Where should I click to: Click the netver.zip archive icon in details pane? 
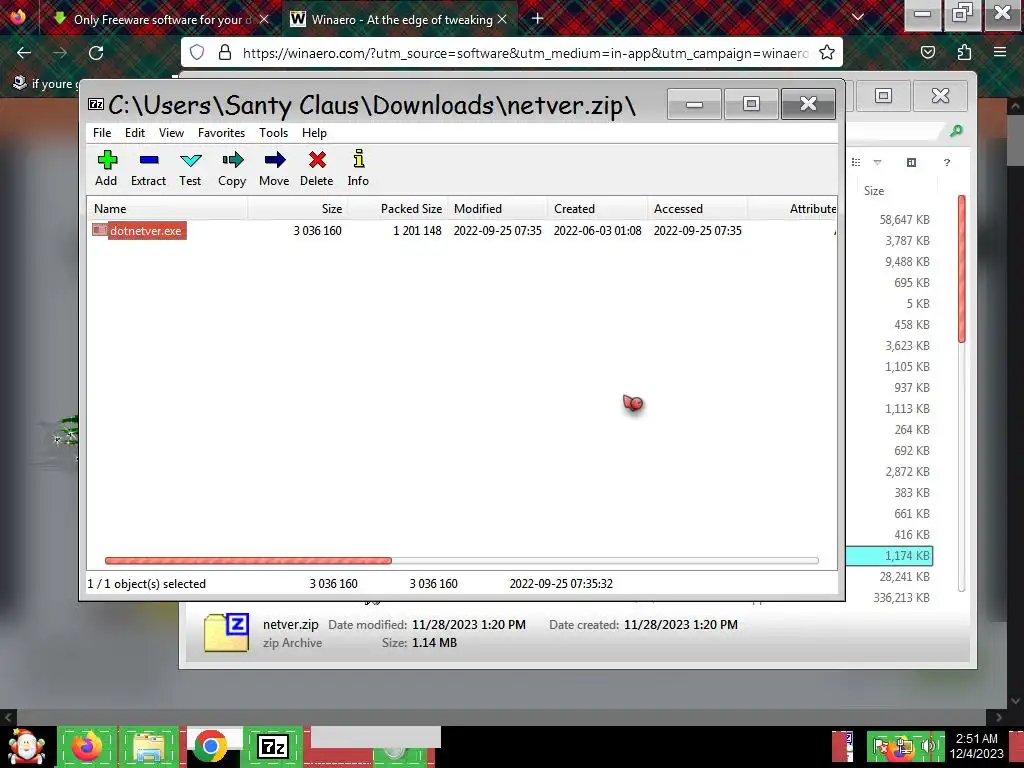coord(226,632)
